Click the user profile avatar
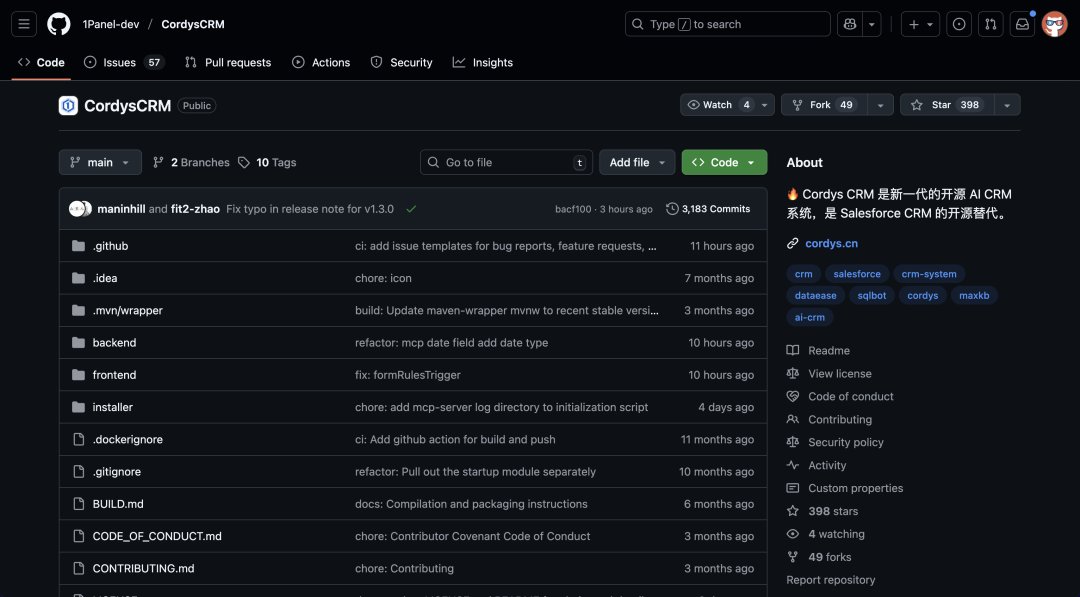The width and height of the screenshot is (1080, 597). tap(1054, 24)
